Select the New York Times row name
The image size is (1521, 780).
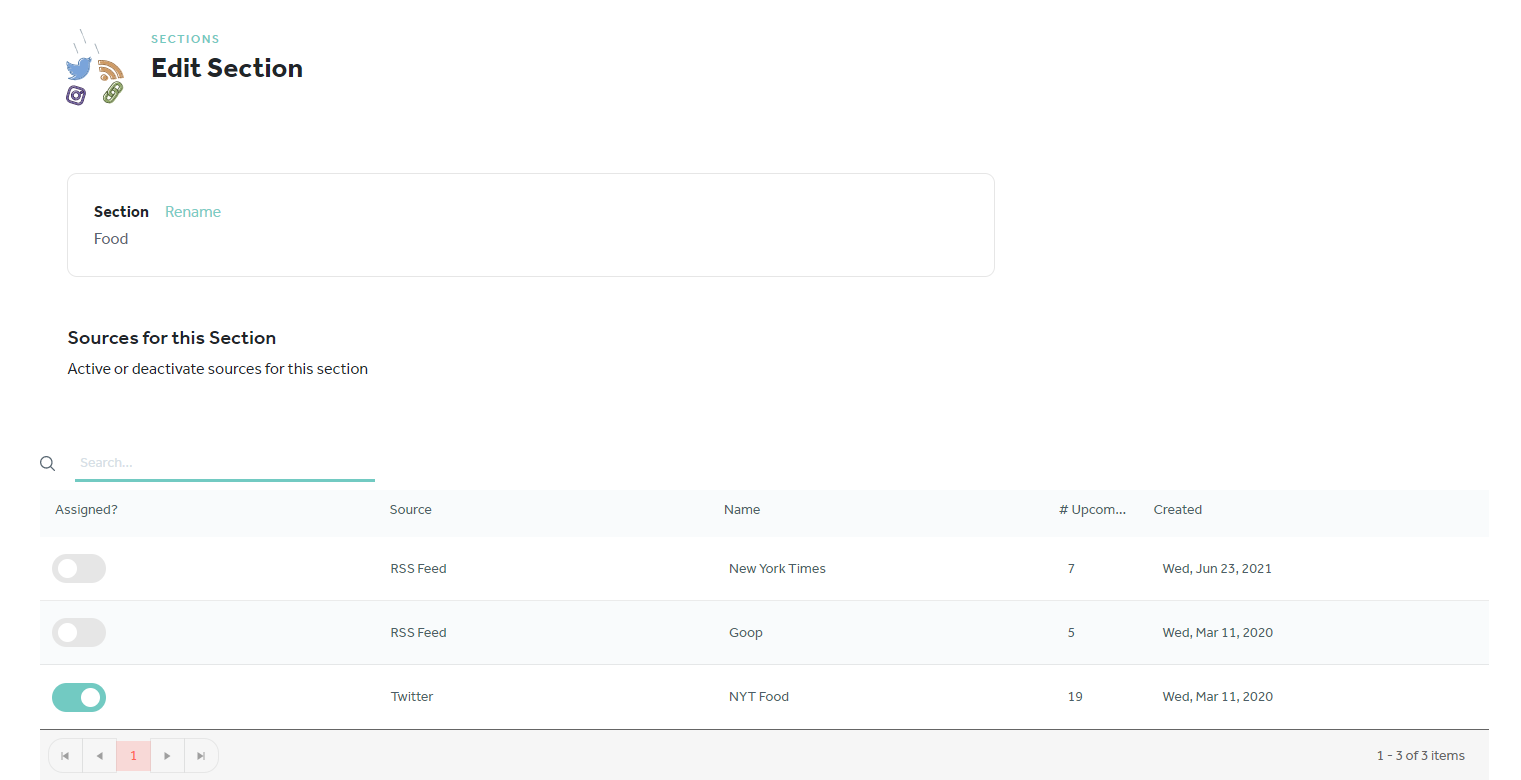(777, 568)
